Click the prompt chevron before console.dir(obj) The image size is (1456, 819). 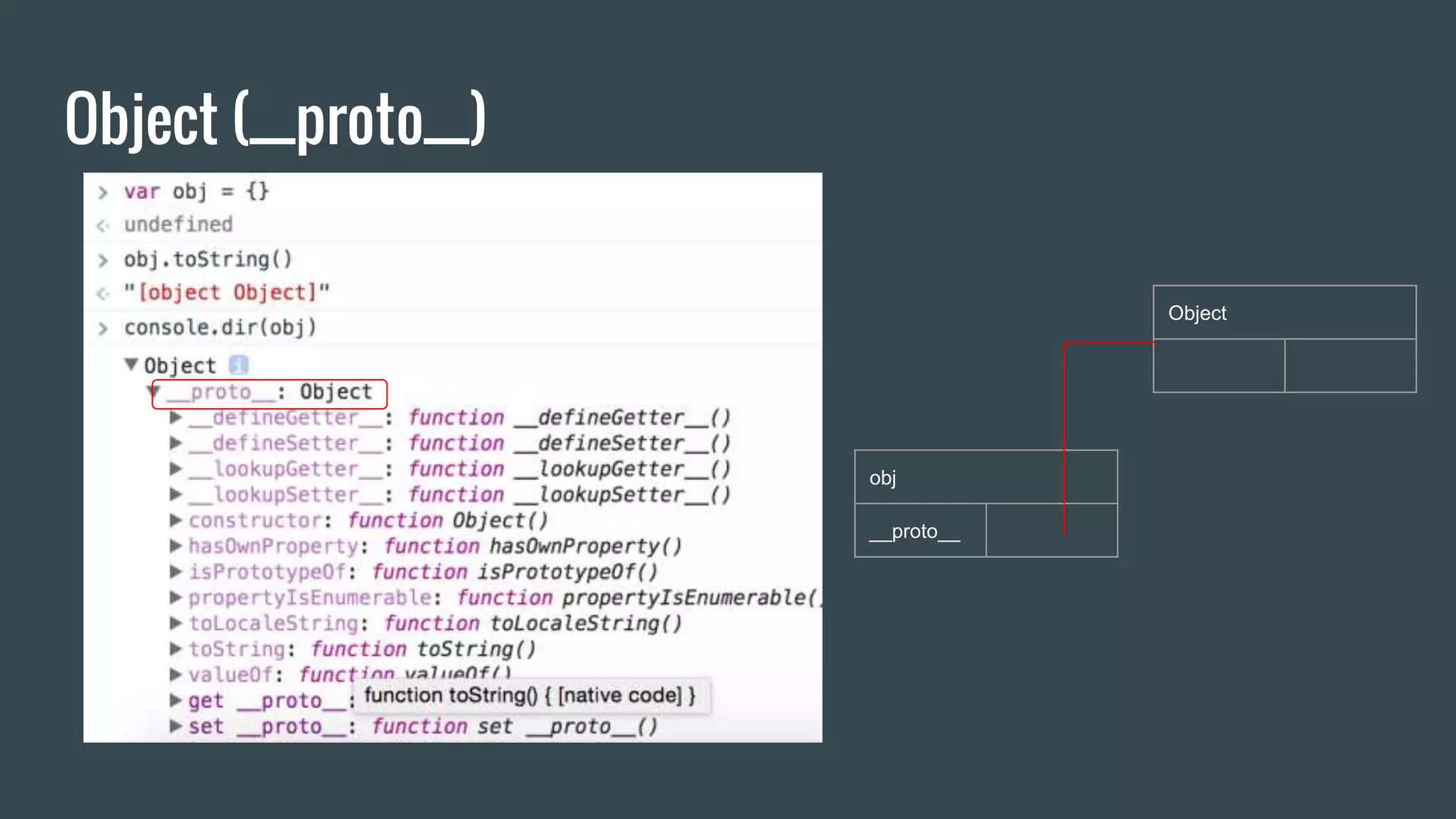[x=103, y=328]
